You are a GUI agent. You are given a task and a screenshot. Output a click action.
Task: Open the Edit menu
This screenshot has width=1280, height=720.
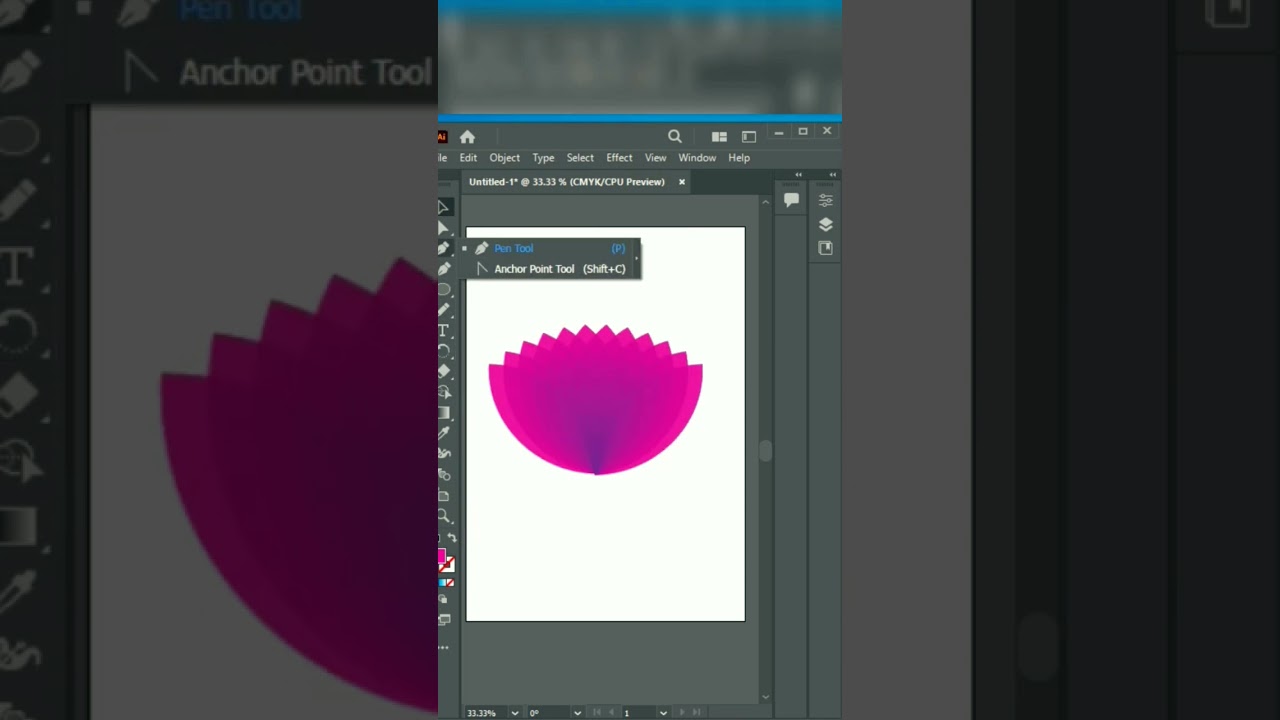coord(468,158)
